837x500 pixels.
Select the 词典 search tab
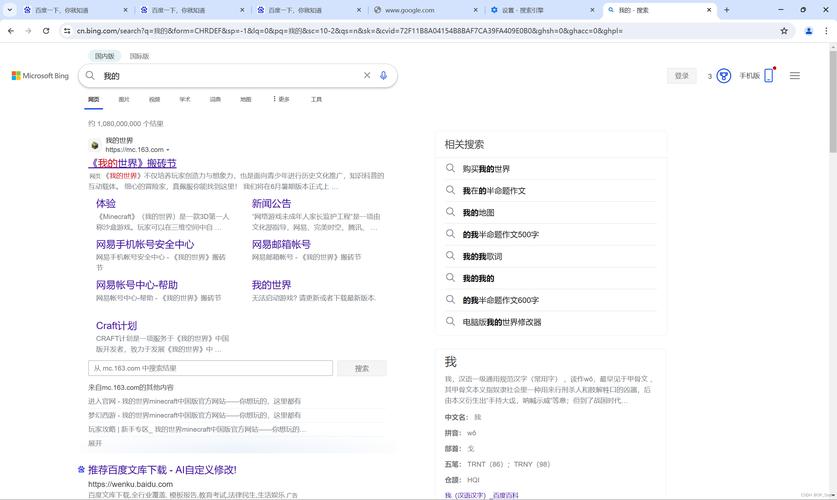point(215,99)
